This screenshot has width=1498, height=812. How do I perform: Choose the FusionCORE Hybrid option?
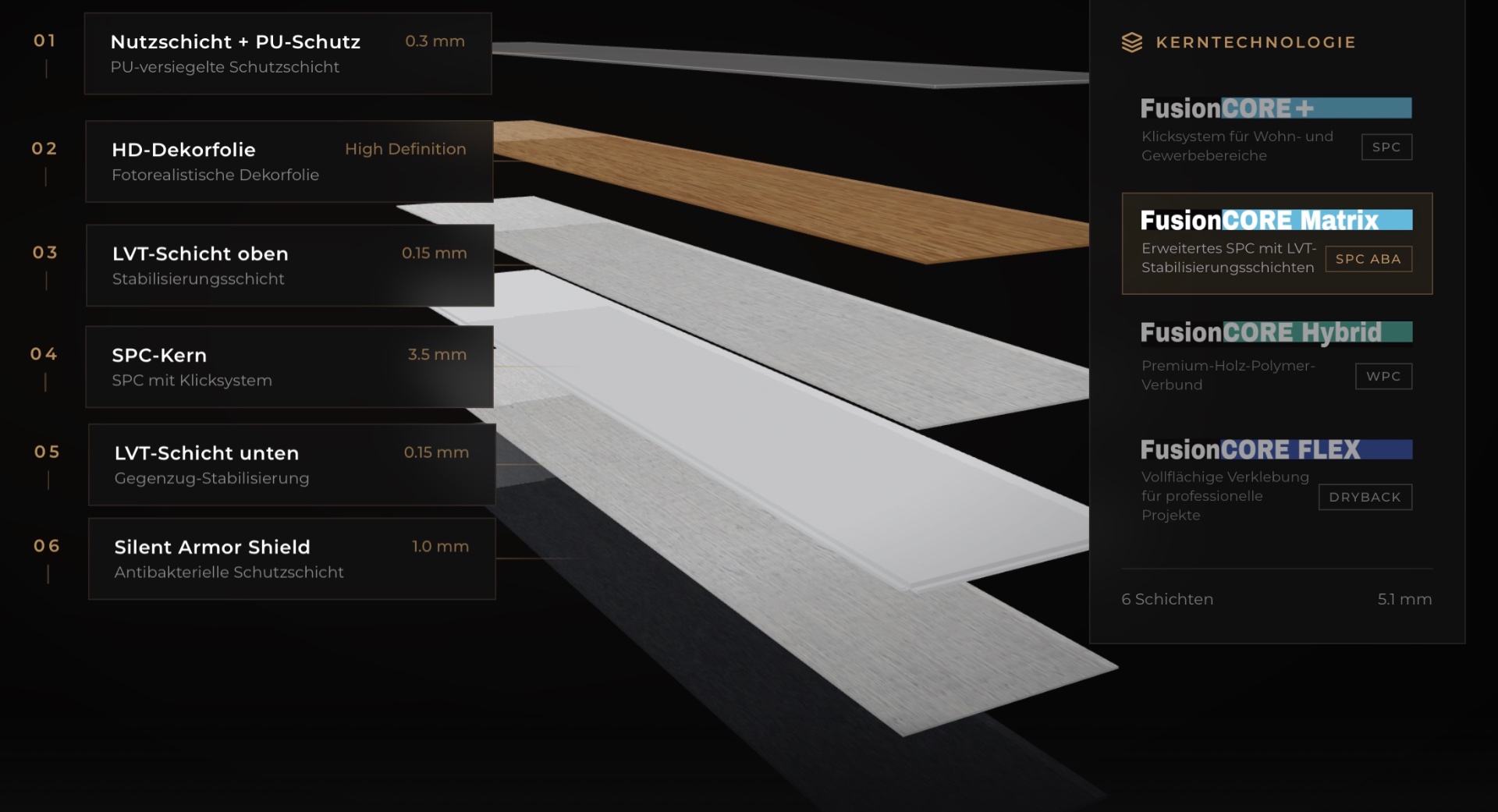click(x=1276, y=356)
